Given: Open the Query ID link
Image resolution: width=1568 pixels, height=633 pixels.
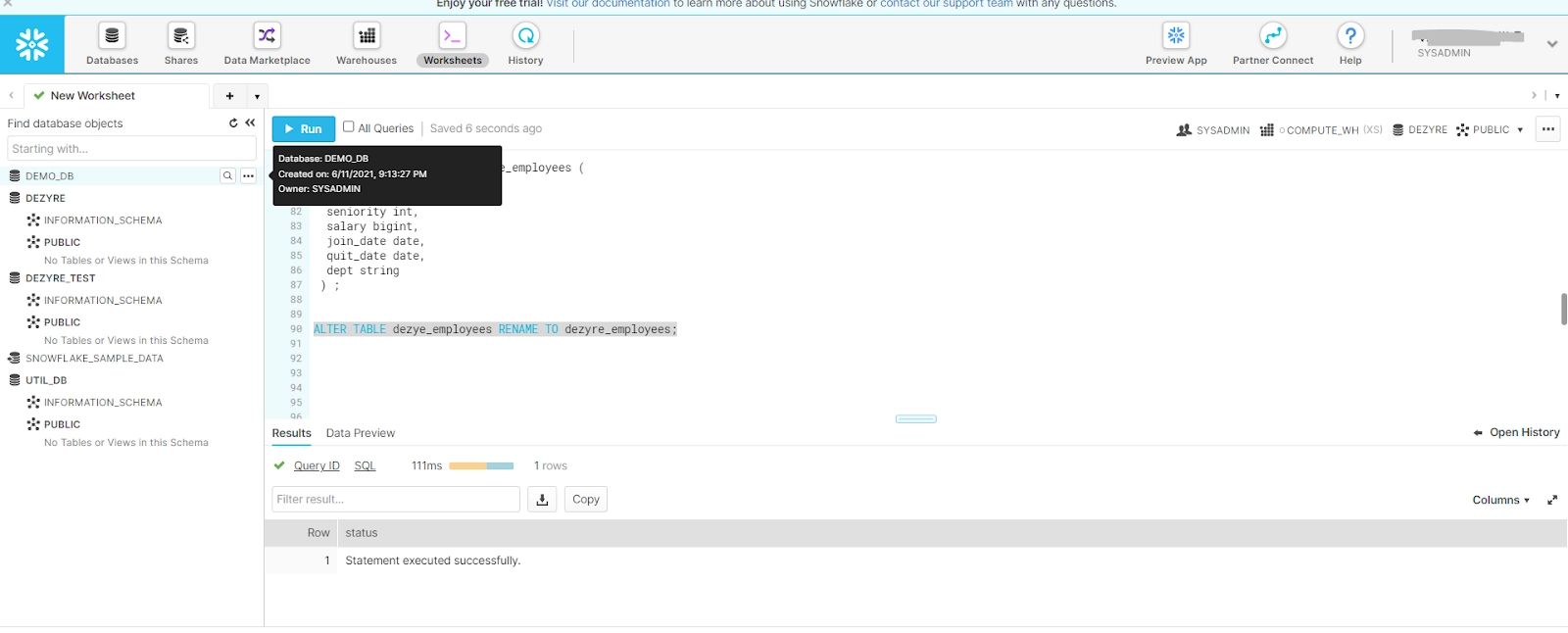Looking at the screenshot, I should [x=317, y=466].
